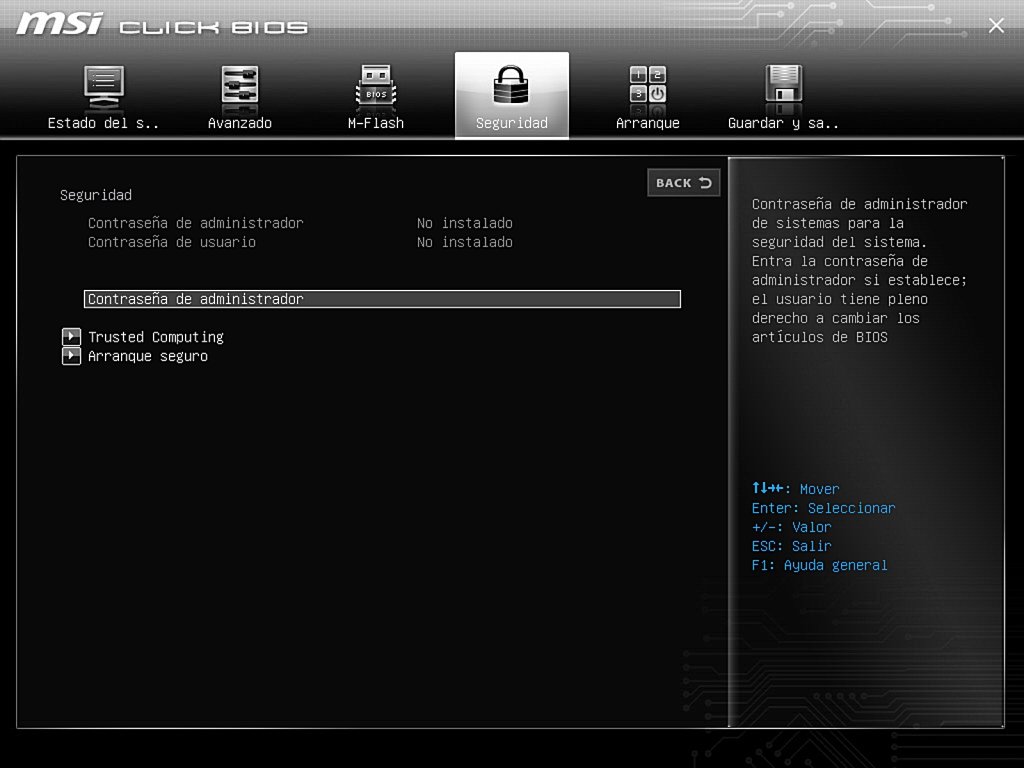Click the arrow keys 'Mover' hint
Image resolution: width=1024 pixels, height=768 pixels.
795,488
